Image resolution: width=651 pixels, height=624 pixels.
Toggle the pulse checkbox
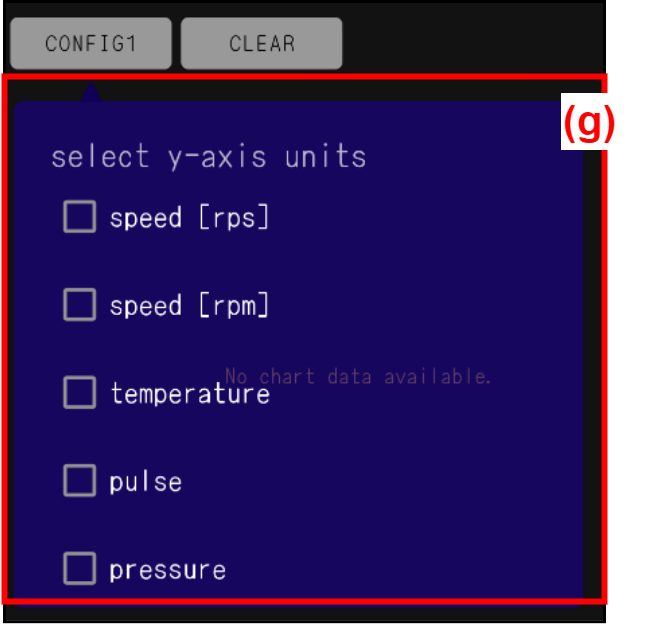click(80, 480)
